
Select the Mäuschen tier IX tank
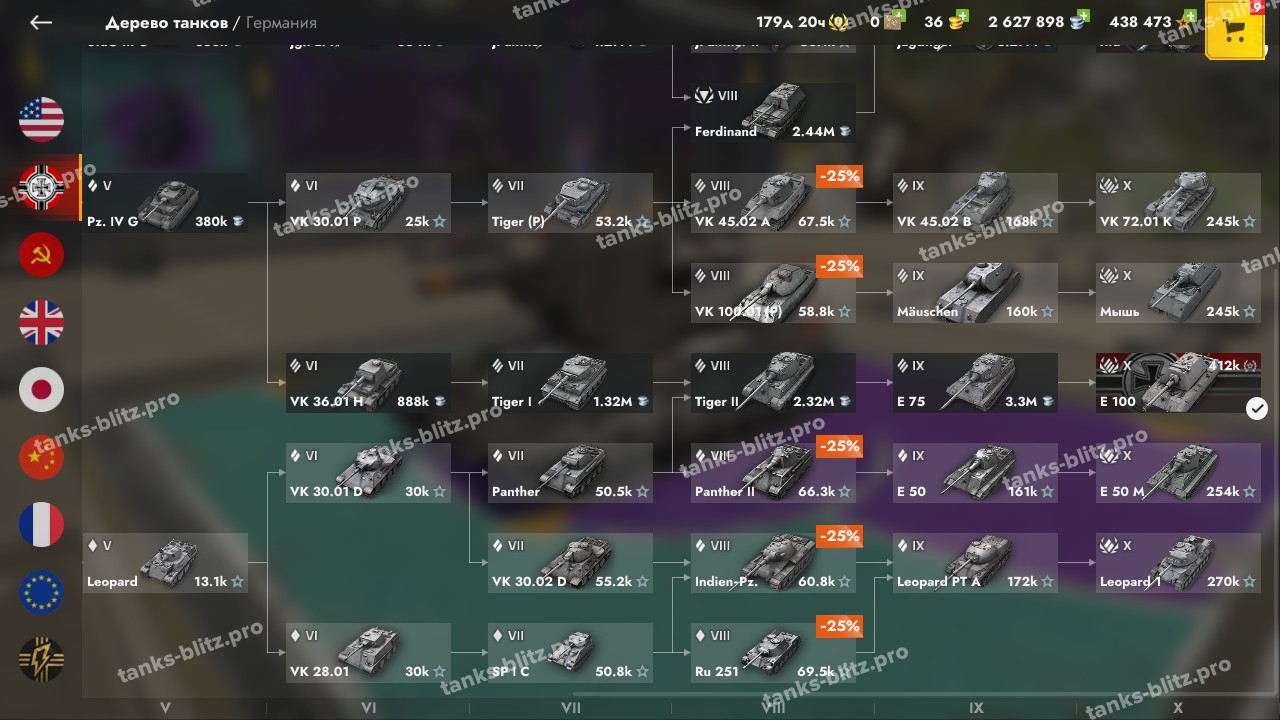tap(975, 293)
